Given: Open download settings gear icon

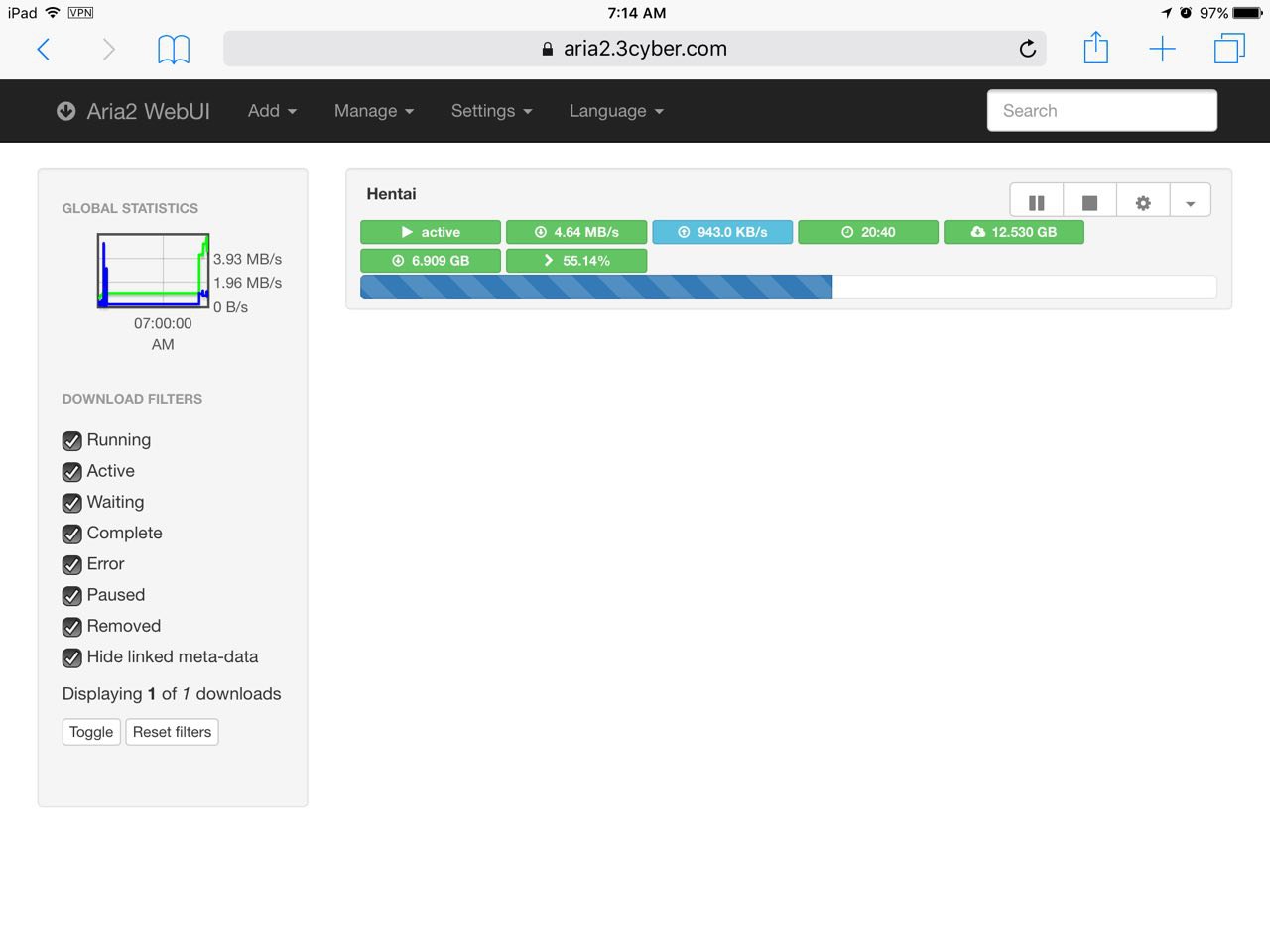Looking at the screenshot, I should click(1143, 202).
